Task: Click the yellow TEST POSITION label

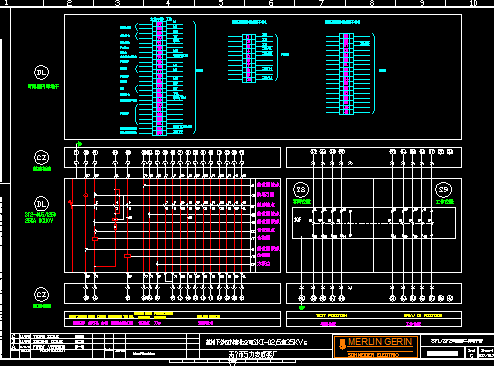Action: [x=331, y=315]
